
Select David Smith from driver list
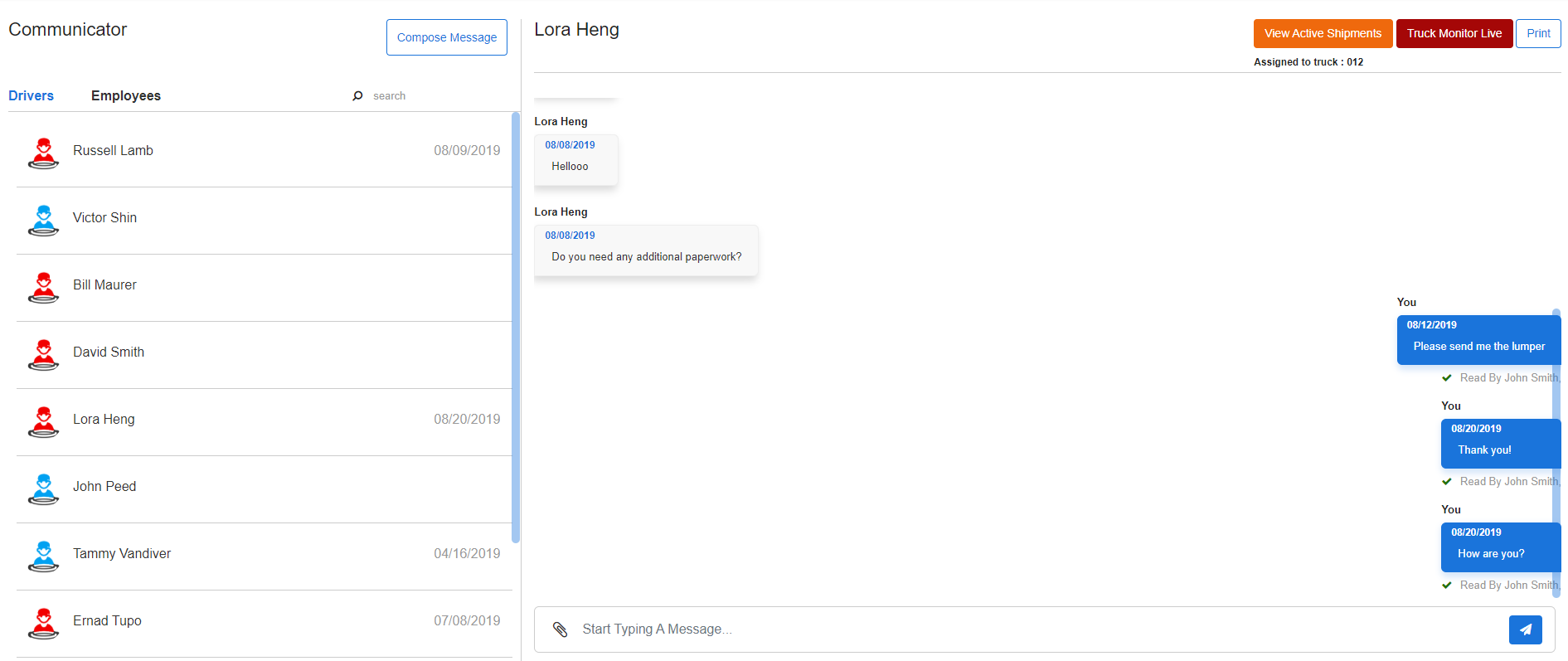coord(264,355)
